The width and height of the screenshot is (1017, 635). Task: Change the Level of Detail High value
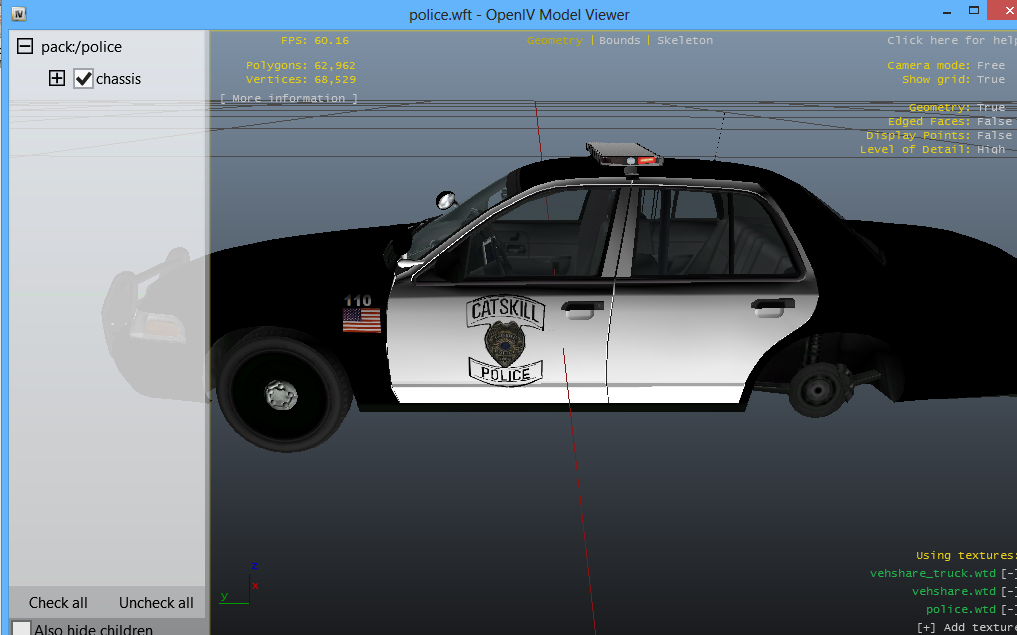point(991,149)
